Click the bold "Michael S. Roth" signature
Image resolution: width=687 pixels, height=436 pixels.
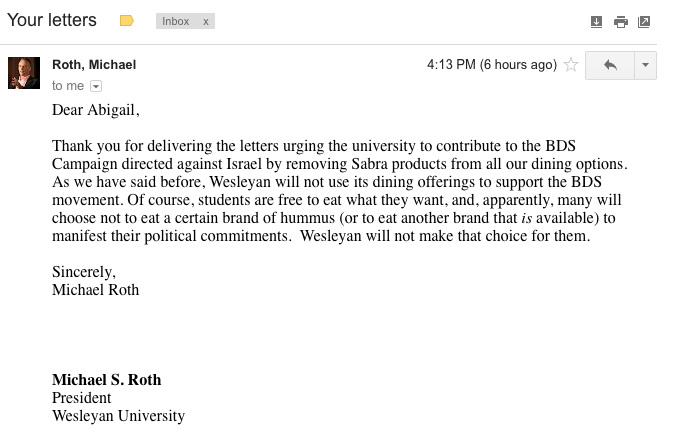[x=106, y=379]
